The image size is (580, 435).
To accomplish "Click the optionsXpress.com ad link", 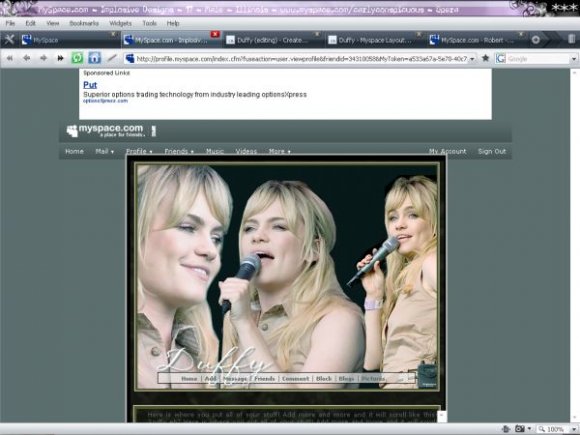I will pos(105,101).
